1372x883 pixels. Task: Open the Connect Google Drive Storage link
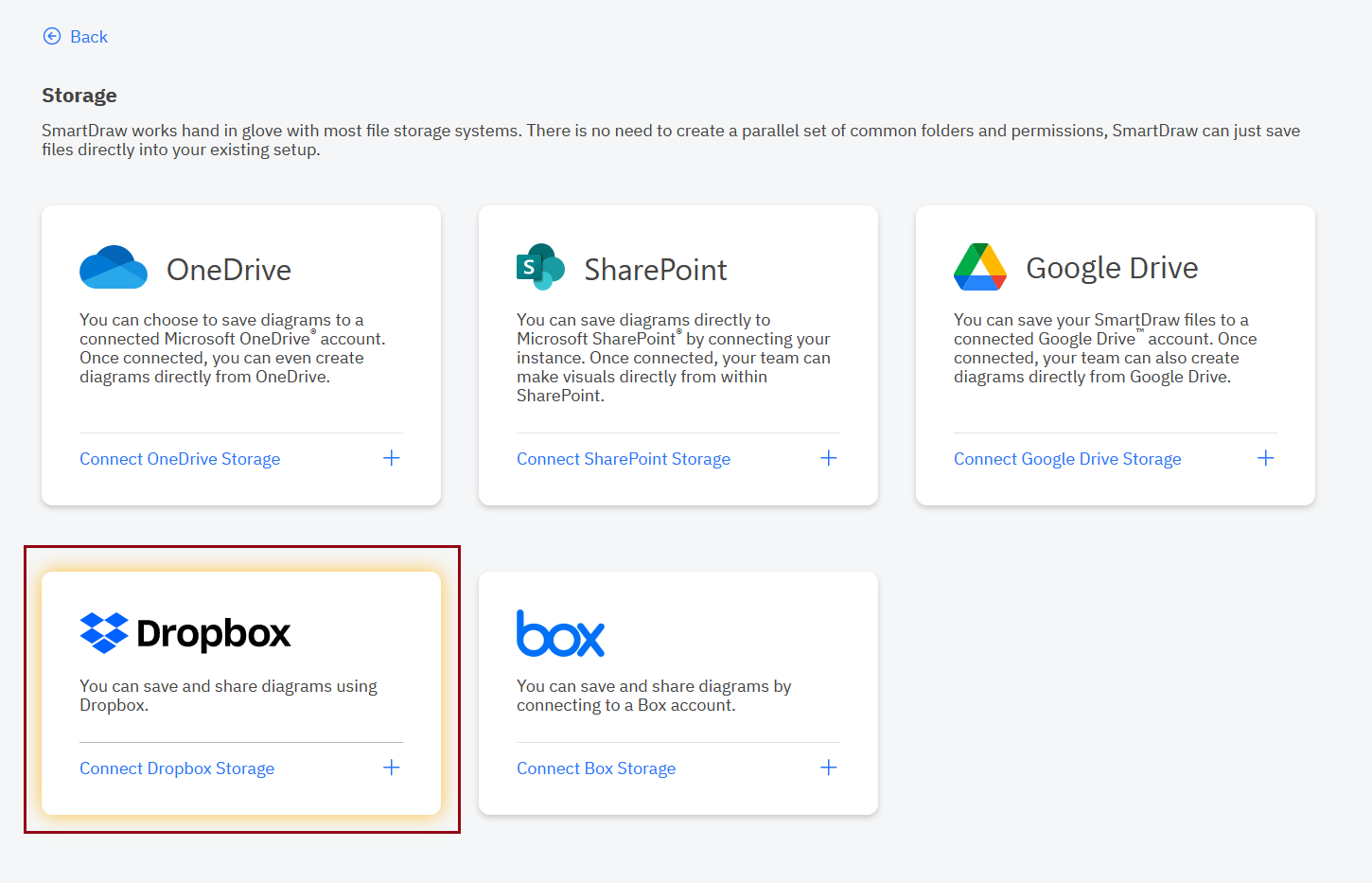point(1067,458)
